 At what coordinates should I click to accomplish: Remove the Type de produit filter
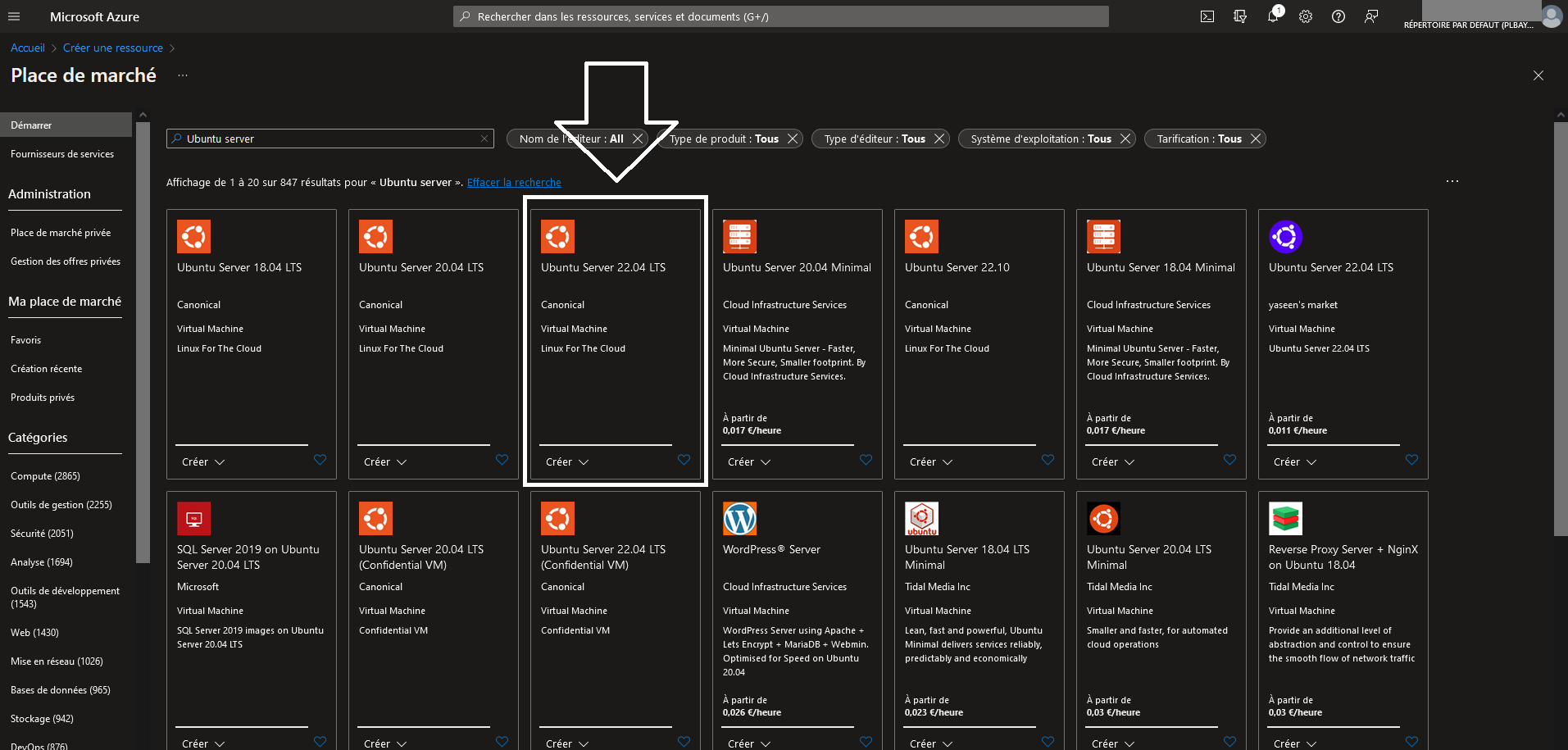point(793,139)
